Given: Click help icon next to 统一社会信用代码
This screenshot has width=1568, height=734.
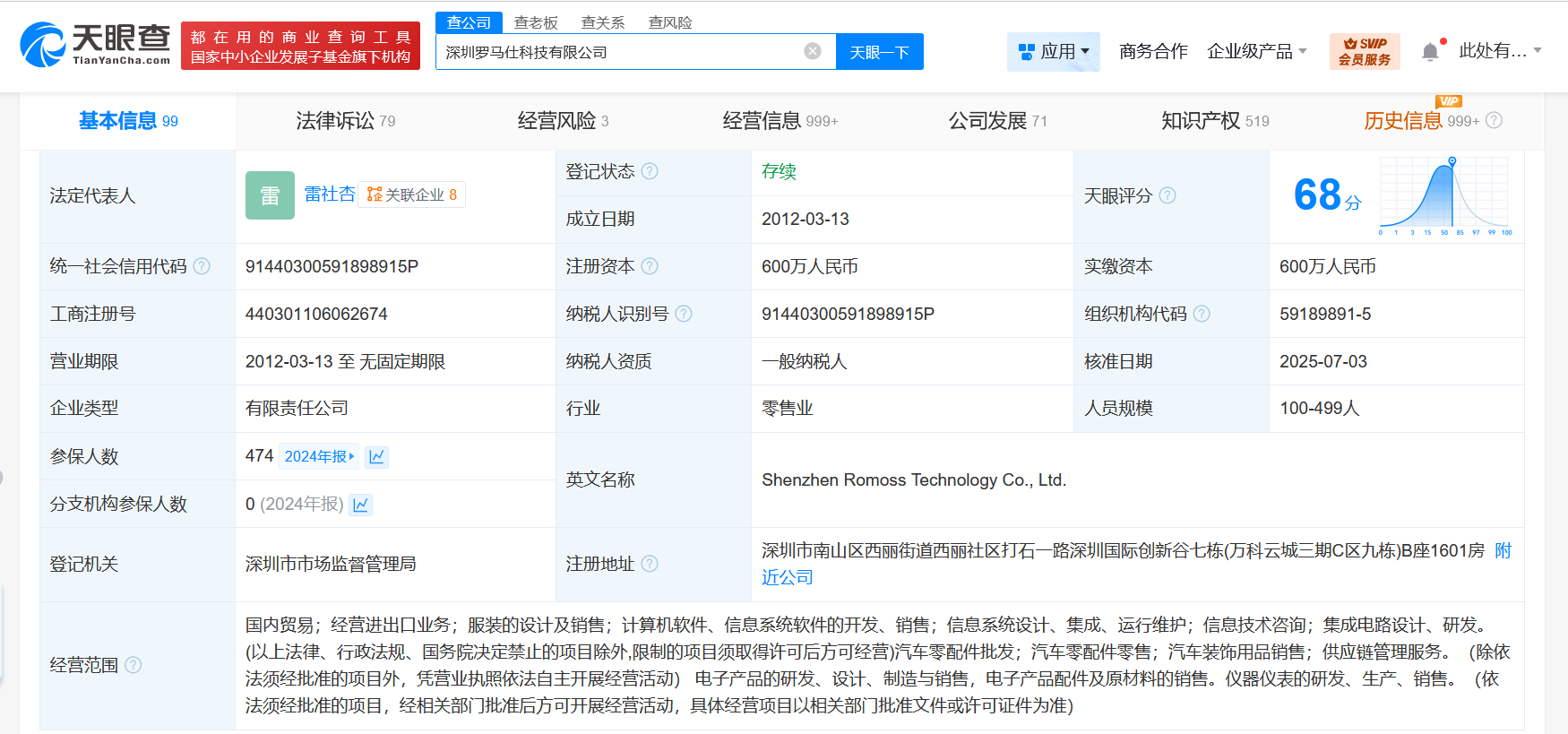Looking at the screenshot, I should tap(202, 266).
